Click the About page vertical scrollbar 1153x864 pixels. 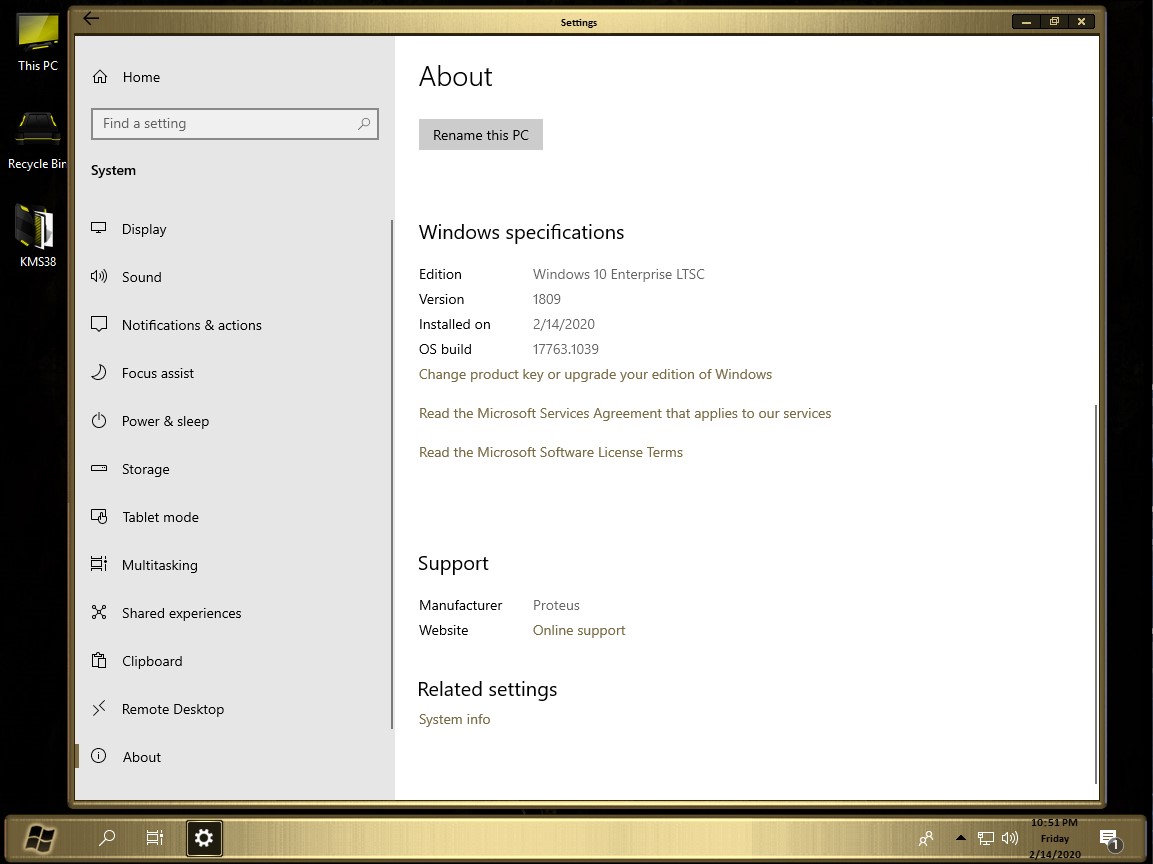click(1096, 593)
